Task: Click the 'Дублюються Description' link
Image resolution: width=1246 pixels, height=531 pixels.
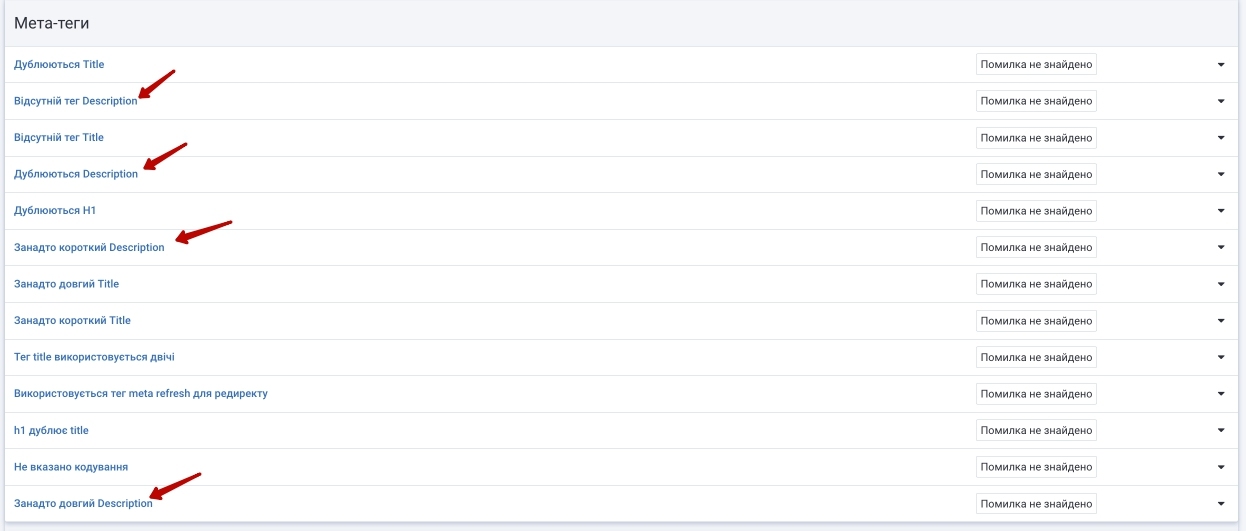Action: click(76, 174)
